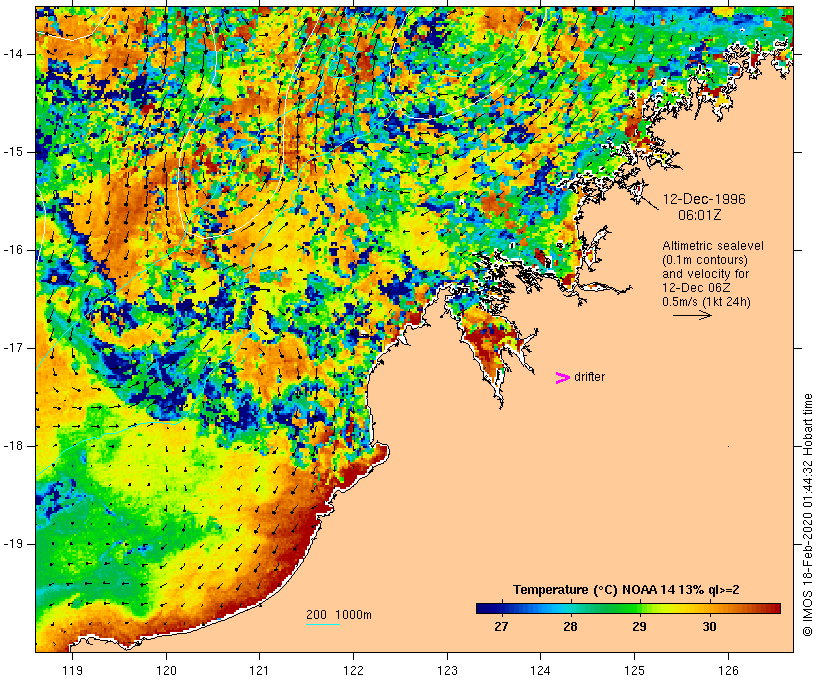Click the colorbar label '27'
Screen dimensions: 820x680
point(501,627)
